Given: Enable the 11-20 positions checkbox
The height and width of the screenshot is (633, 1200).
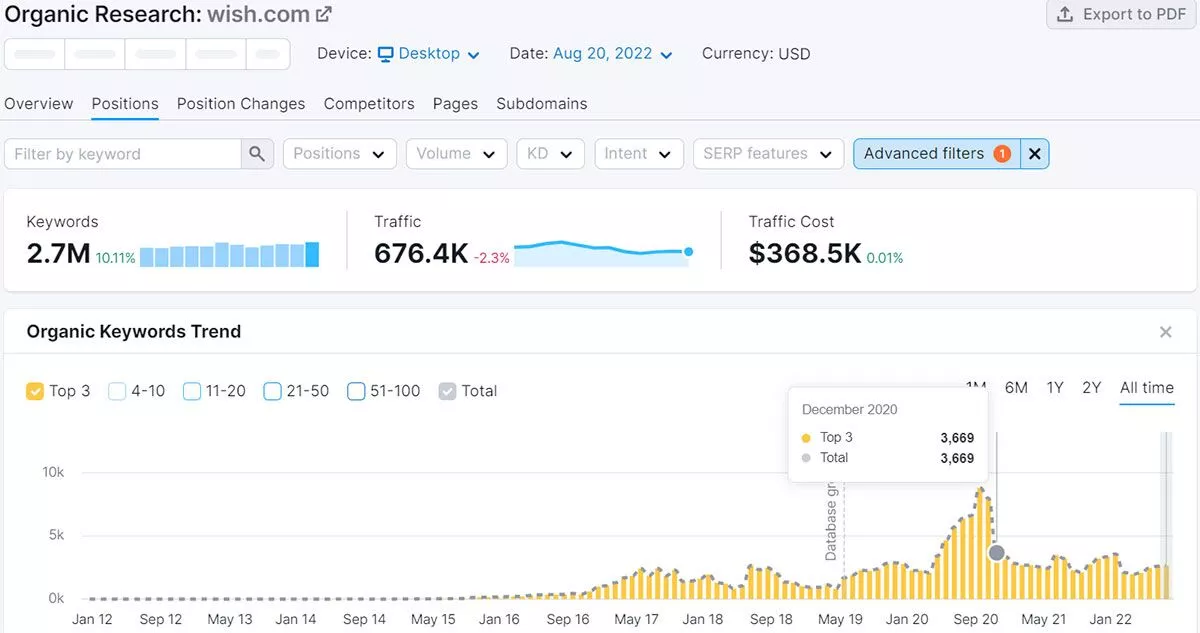Looking at the screenshot, I should (x=192, y=391).
